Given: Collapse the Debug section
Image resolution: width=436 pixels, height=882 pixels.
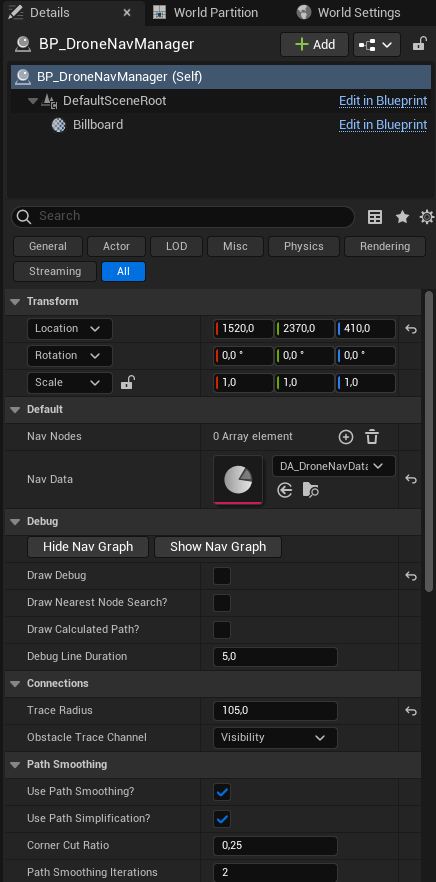Looking at the screenshot, I should click(15, 521).
